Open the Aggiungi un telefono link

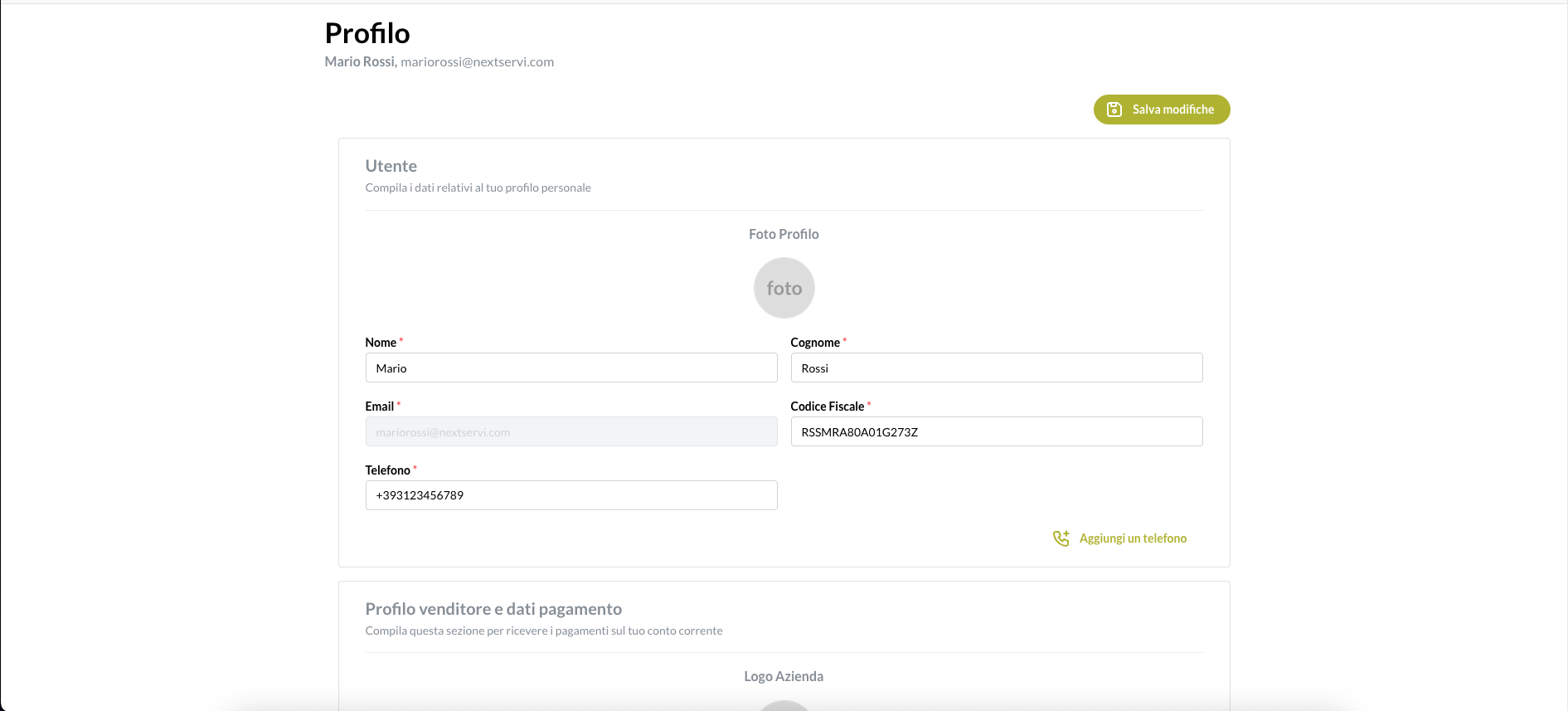tap(1133, 538)
